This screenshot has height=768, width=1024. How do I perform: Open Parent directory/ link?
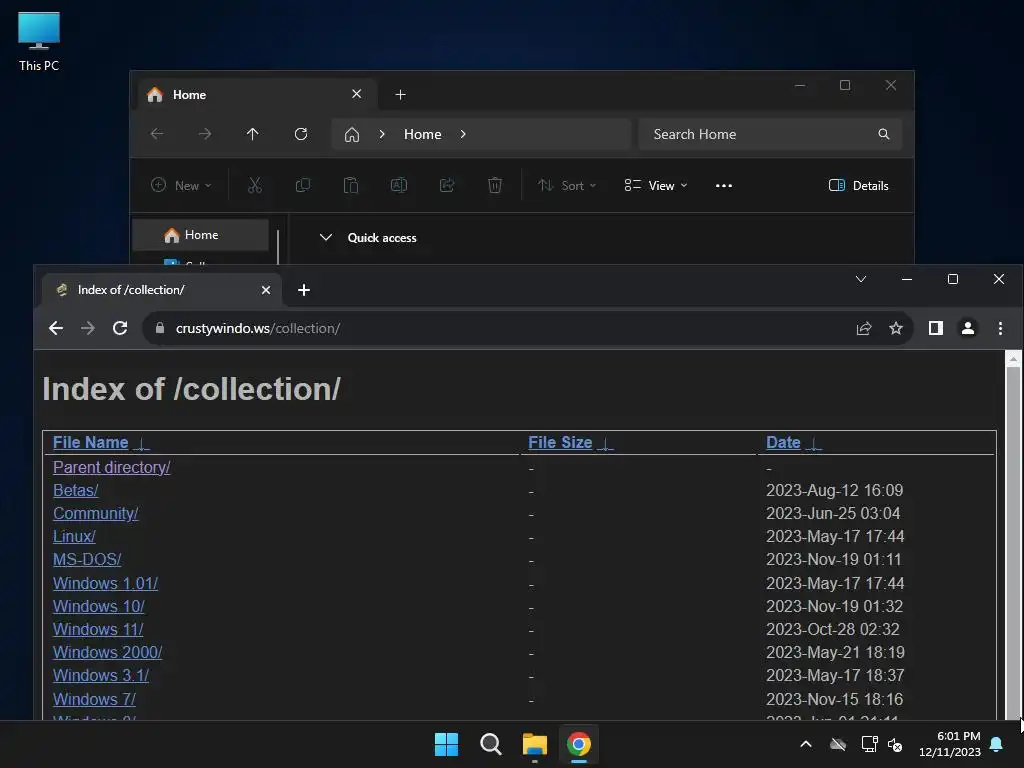tap(112, 468)
